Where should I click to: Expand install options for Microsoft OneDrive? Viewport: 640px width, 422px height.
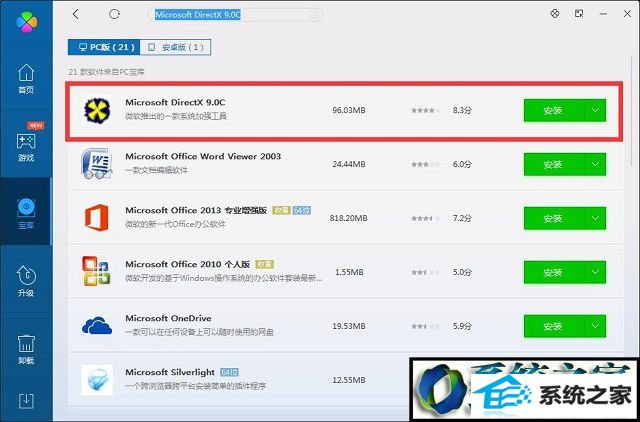[x=596, y=326]
